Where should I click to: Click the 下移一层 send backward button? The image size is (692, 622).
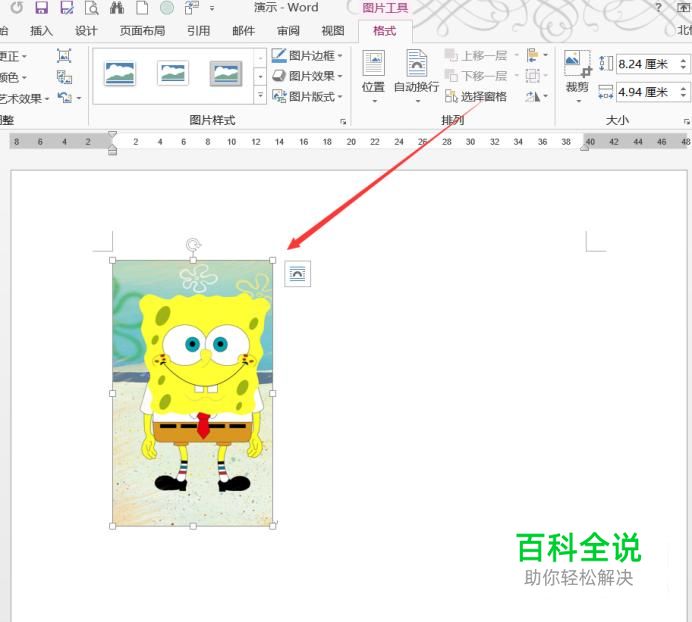[x=476, y=76]
